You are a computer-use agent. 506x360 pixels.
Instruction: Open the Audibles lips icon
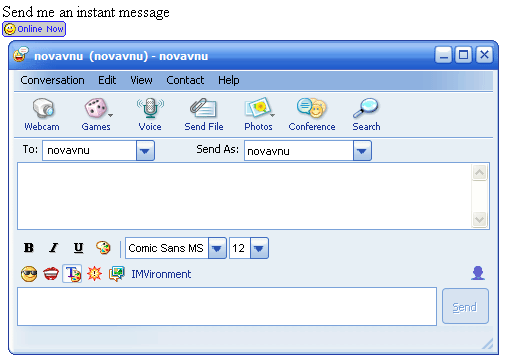(51, 274)
